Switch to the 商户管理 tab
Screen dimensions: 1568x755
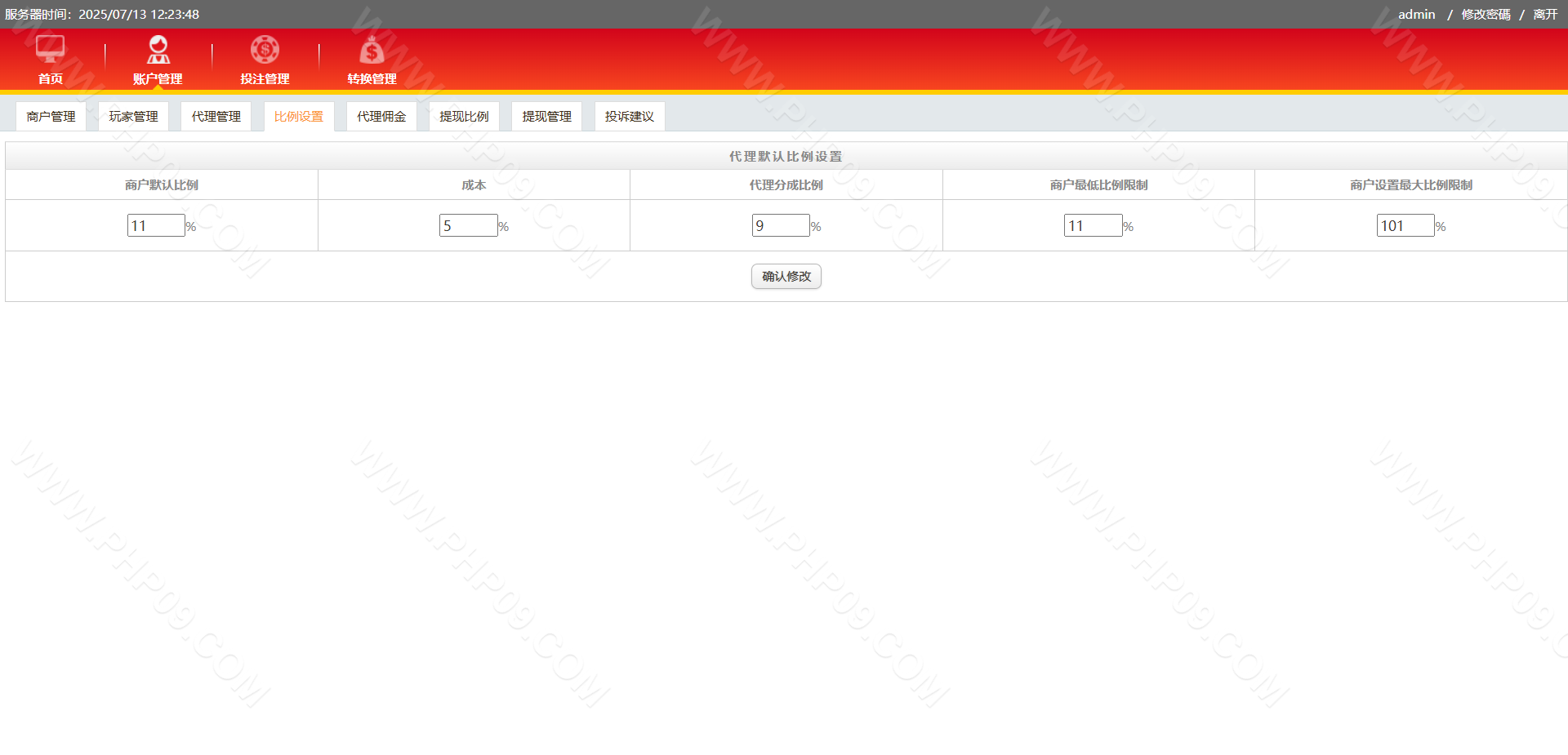click(x=51, y=117)
